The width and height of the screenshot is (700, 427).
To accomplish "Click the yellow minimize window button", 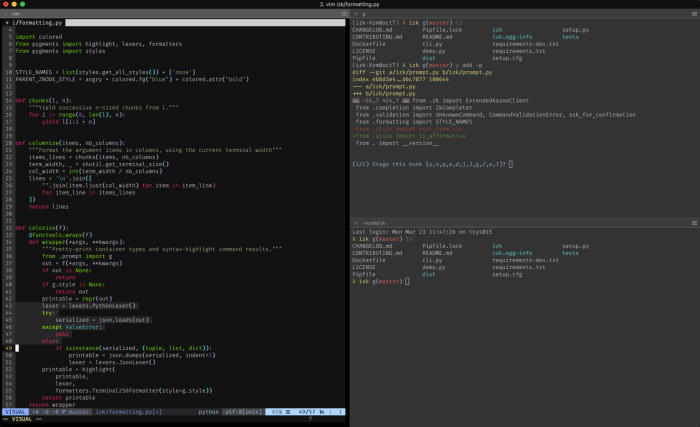I will pyautogui.click(x=14, y=4).
